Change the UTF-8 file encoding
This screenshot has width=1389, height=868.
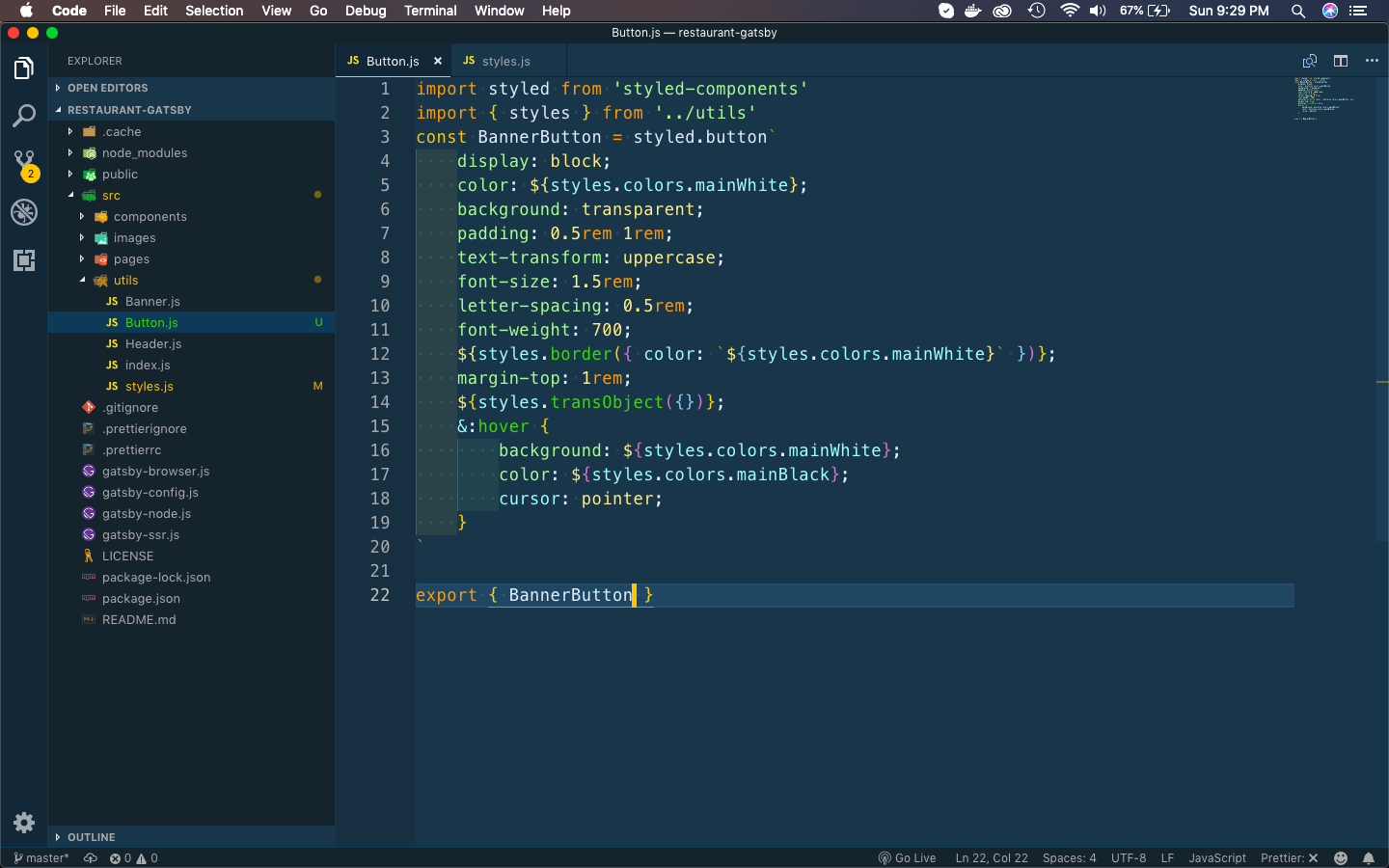coord(1129,858)
